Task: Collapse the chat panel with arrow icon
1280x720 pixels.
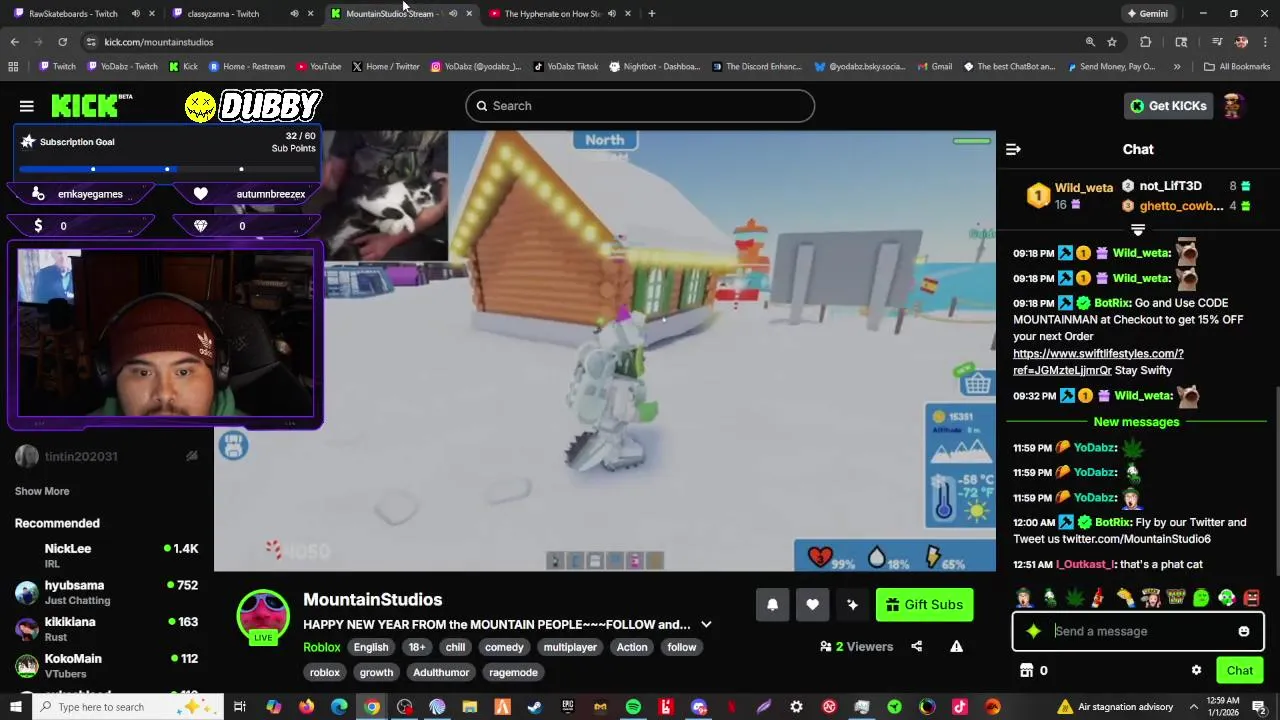Action: click(1013, 149)
